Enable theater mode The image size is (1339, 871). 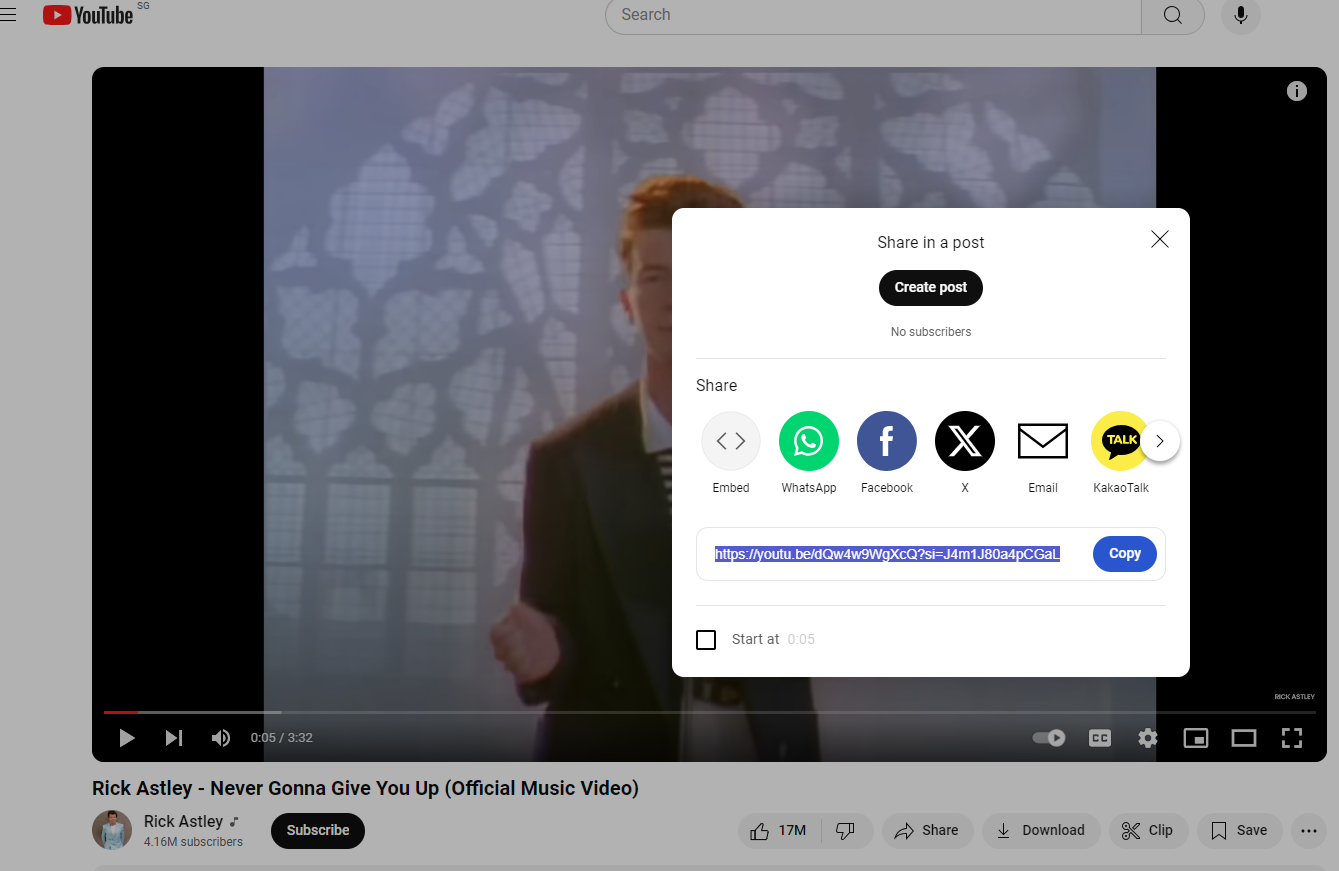click(x=1244, y=738)
